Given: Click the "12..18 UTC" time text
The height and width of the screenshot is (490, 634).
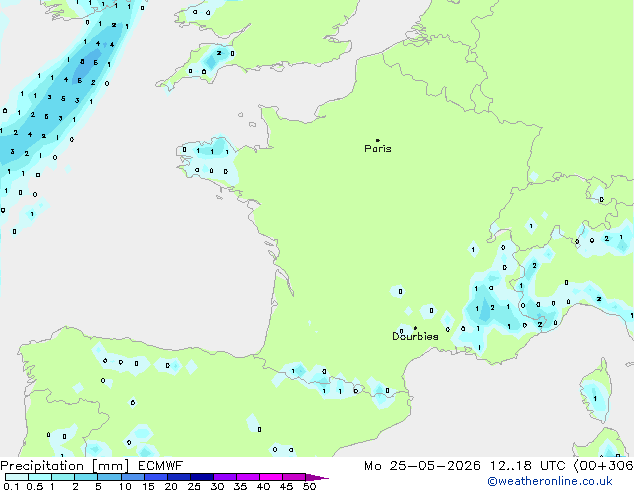Looking at the screenshot, I should 527,466.
